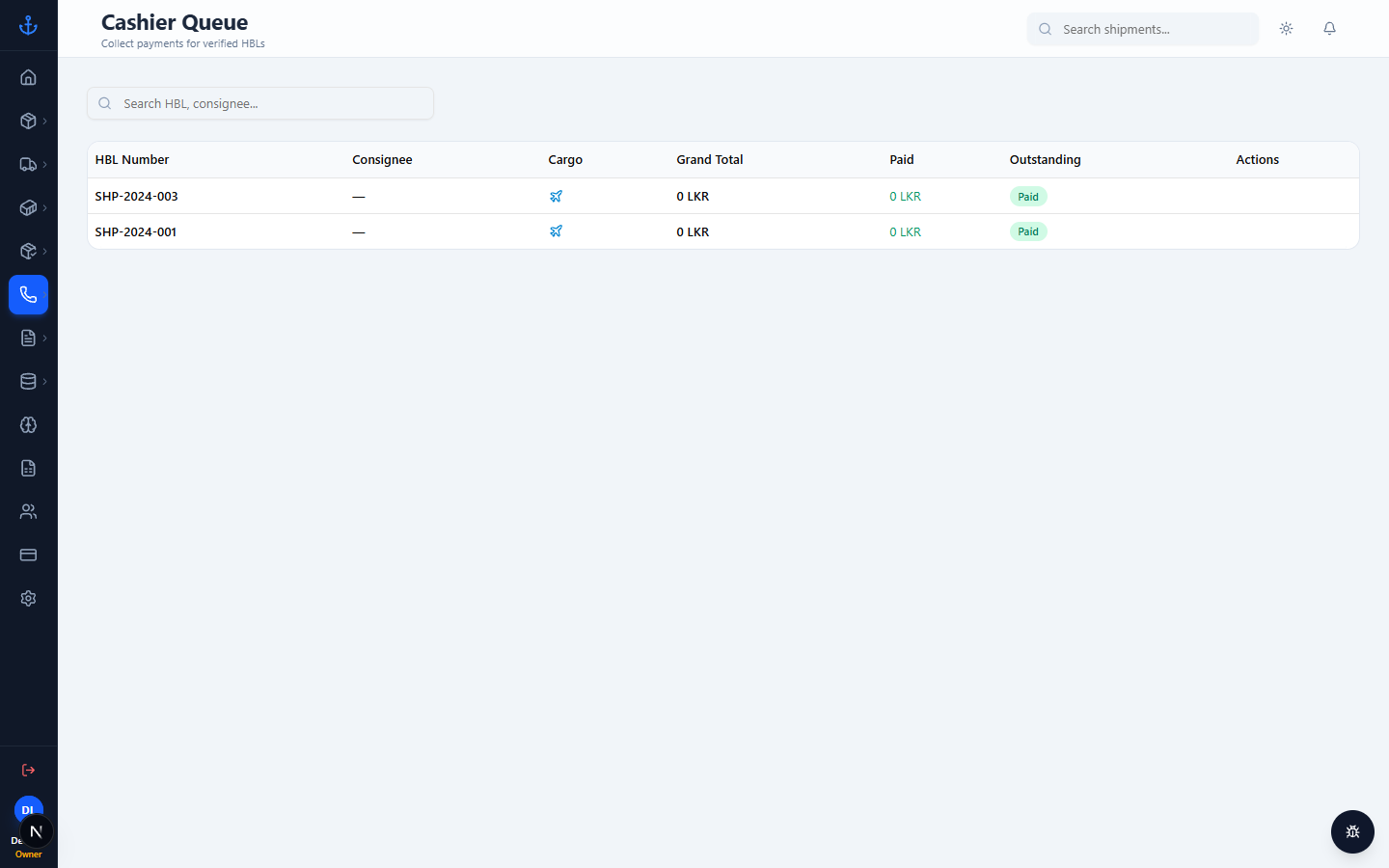Open the truck delivery section icon
Viewport: 1389px width, 868px height.
pyautogui.click(x=28, y=164)
